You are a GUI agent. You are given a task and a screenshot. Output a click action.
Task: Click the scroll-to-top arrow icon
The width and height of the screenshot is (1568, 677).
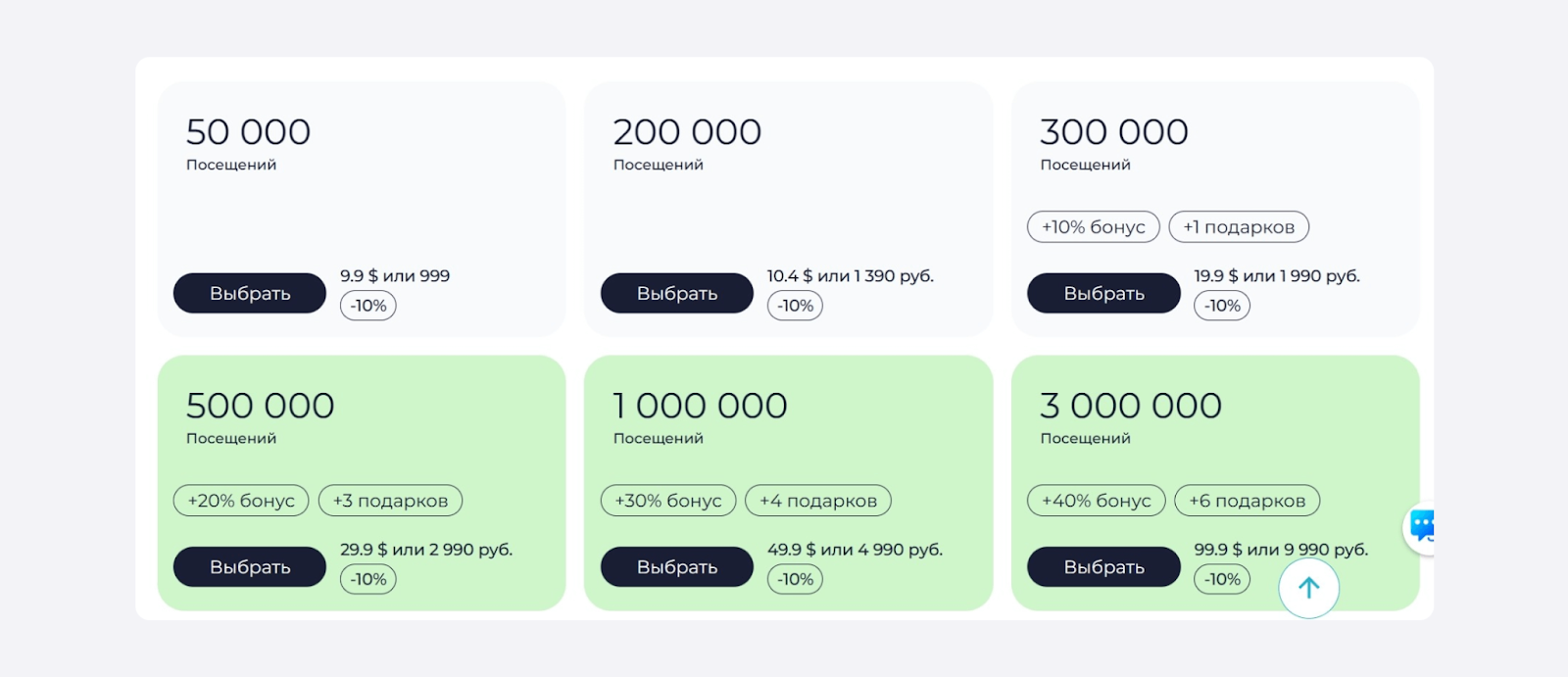pos(1308,588)
